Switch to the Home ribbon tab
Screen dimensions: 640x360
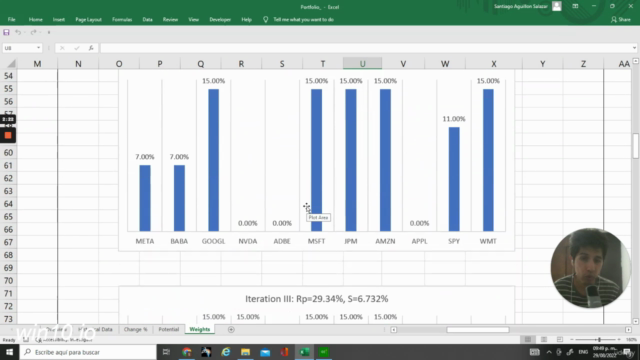point(36,19)
